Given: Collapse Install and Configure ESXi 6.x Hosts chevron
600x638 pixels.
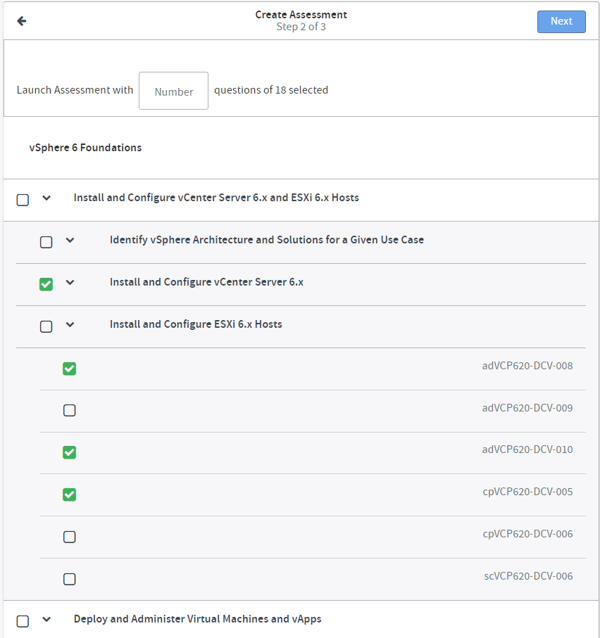Looking at the screenshot, I should (70, 324).
